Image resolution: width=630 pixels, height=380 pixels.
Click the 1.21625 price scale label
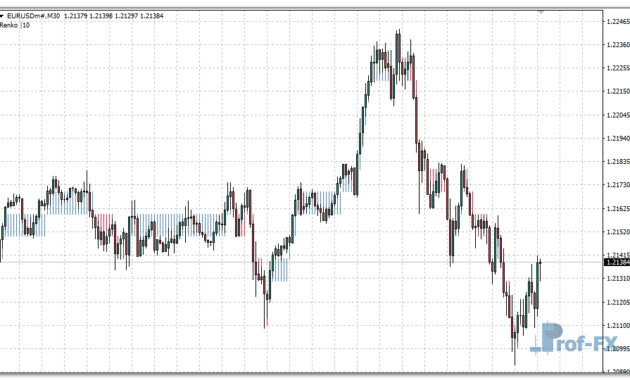[x=618, y=208]
